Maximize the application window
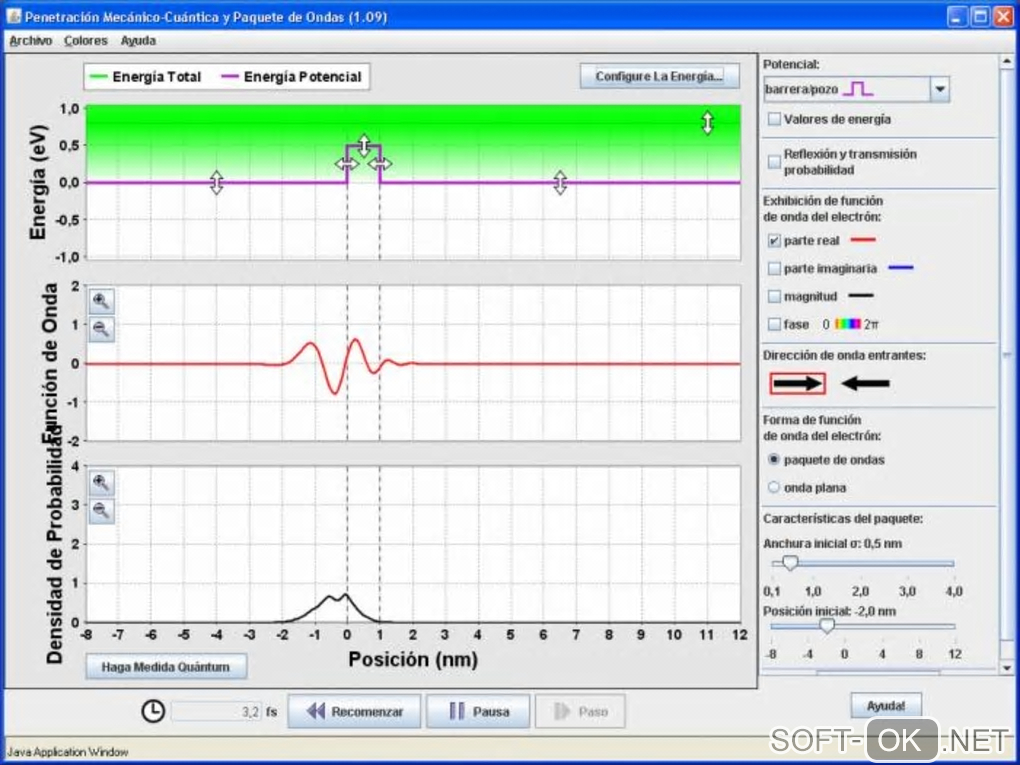 (980, 16)
